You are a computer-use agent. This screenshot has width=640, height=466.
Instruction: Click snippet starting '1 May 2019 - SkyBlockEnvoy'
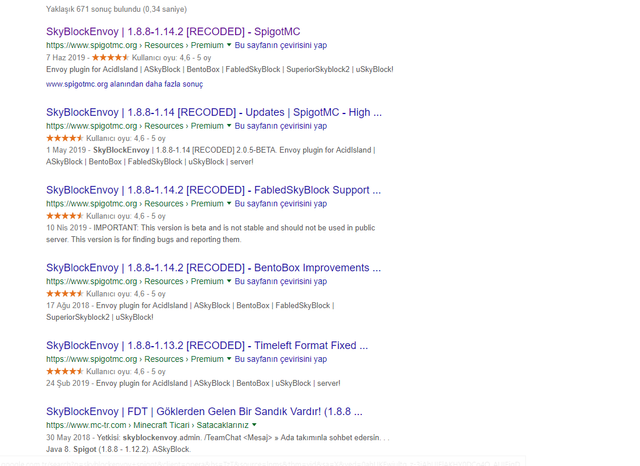coord(211,156)
